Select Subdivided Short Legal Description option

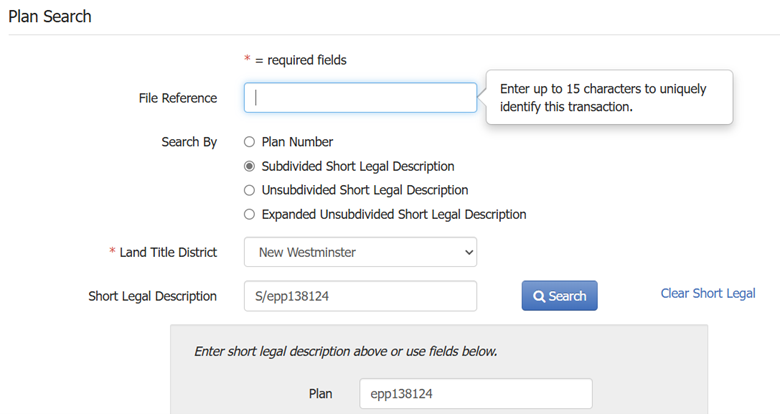(x=249, y=166)
